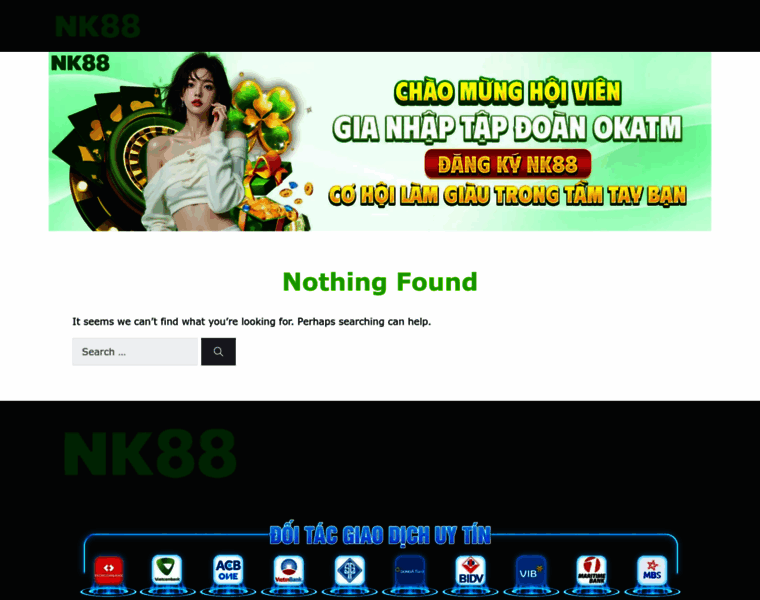This screenshot has height=600, width=760.
Task: Click the 'Nothing Found' heading
Action: (x=380, y=282)
